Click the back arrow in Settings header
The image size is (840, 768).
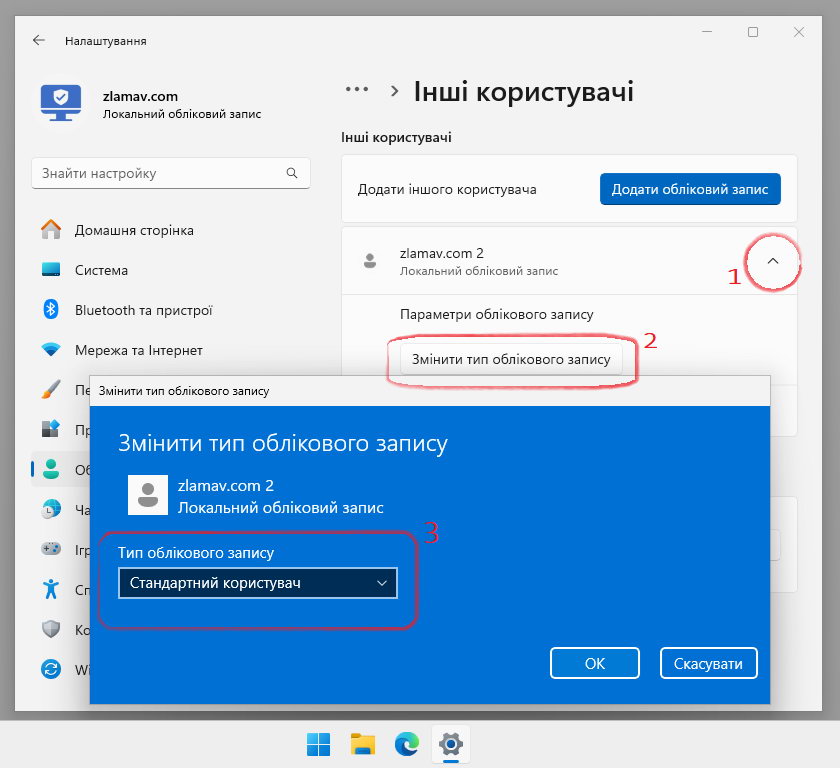click(x=39, y=41)
